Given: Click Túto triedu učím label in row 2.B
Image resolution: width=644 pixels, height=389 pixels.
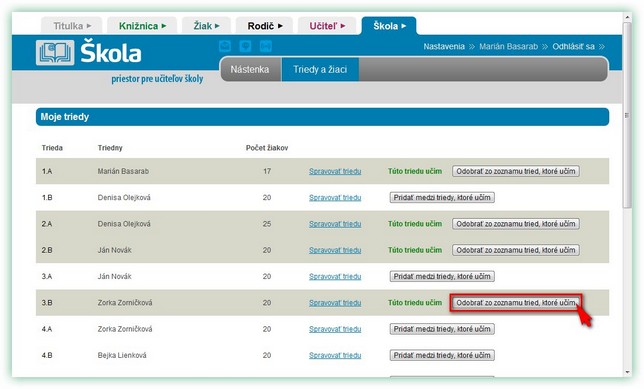Looking at the screenshot, I should (x=415, y=250).
